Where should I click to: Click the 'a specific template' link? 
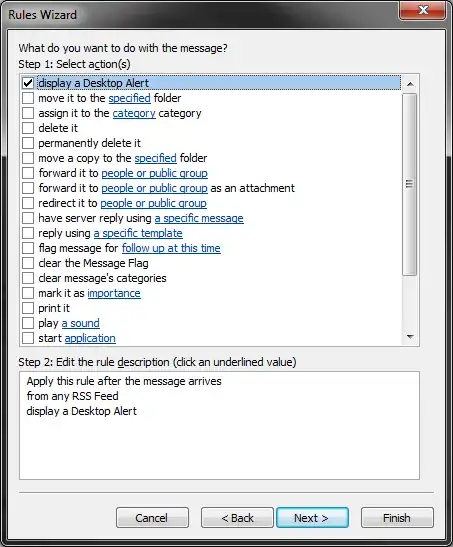(x=138, y=233)
